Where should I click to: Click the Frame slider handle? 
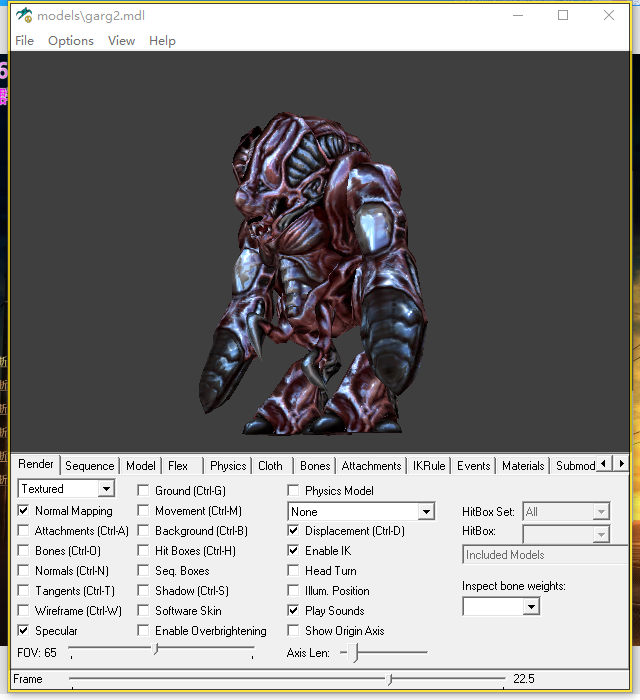click(x=389, y=679)
